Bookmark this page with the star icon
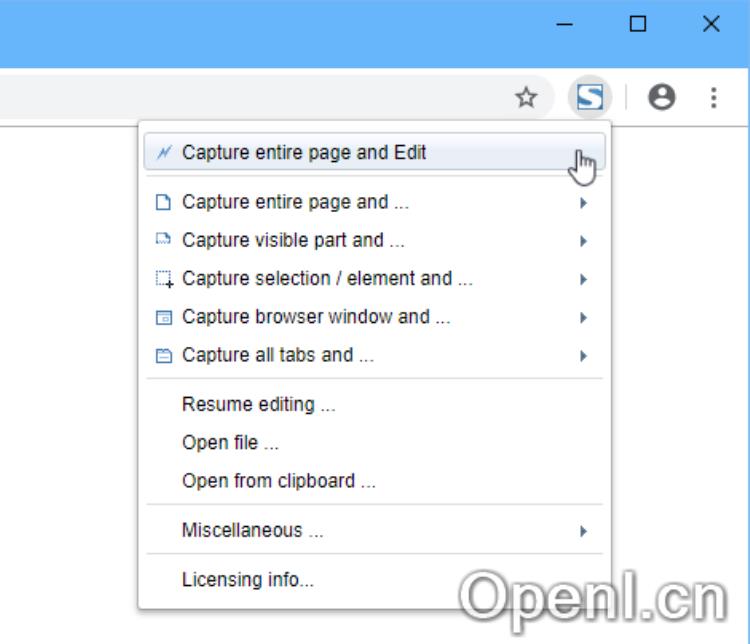Screen dimensions: 750x644 click(x=526, y=97)
